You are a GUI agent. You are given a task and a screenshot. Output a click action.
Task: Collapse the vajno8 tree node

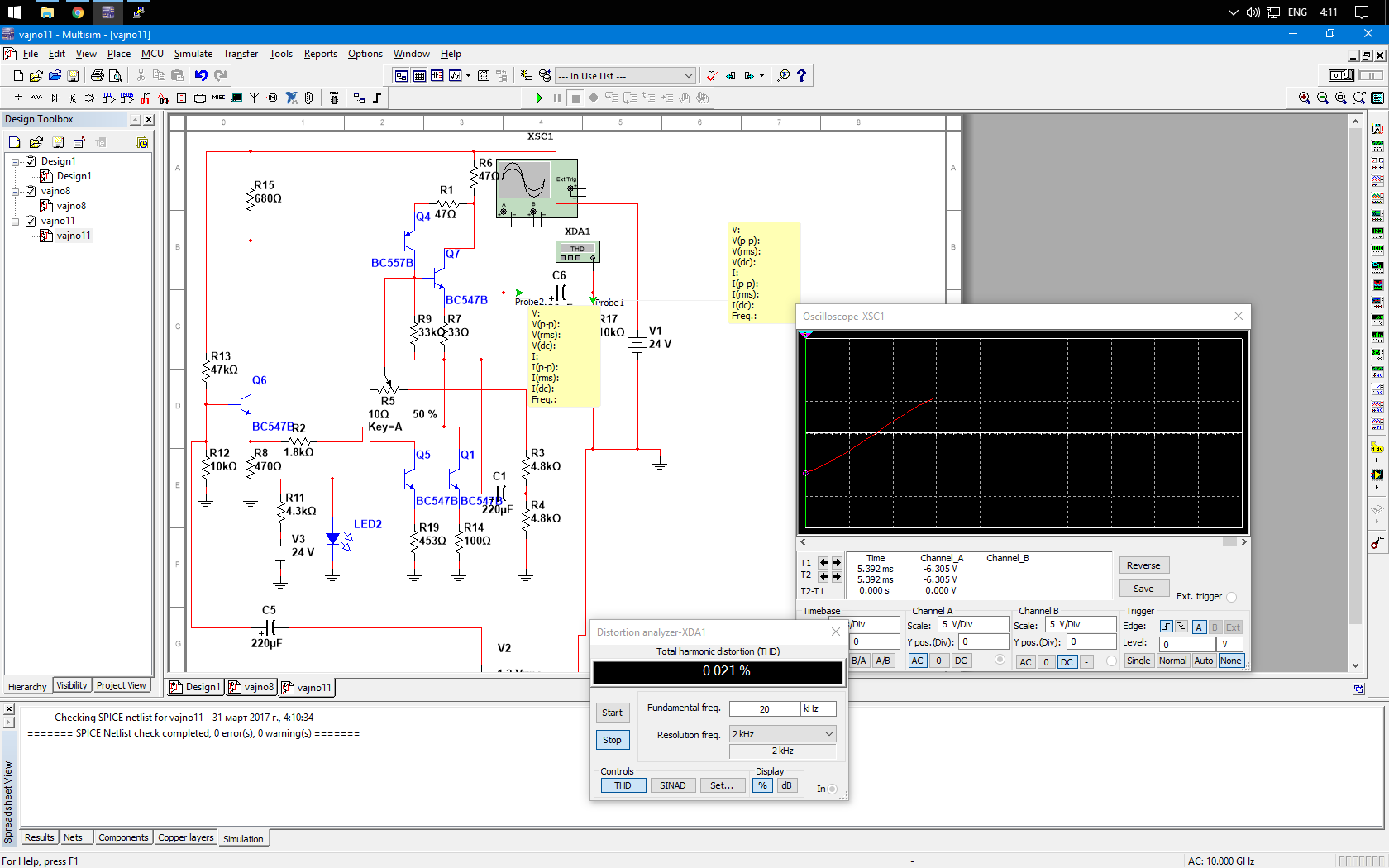(x=15, y=192)
